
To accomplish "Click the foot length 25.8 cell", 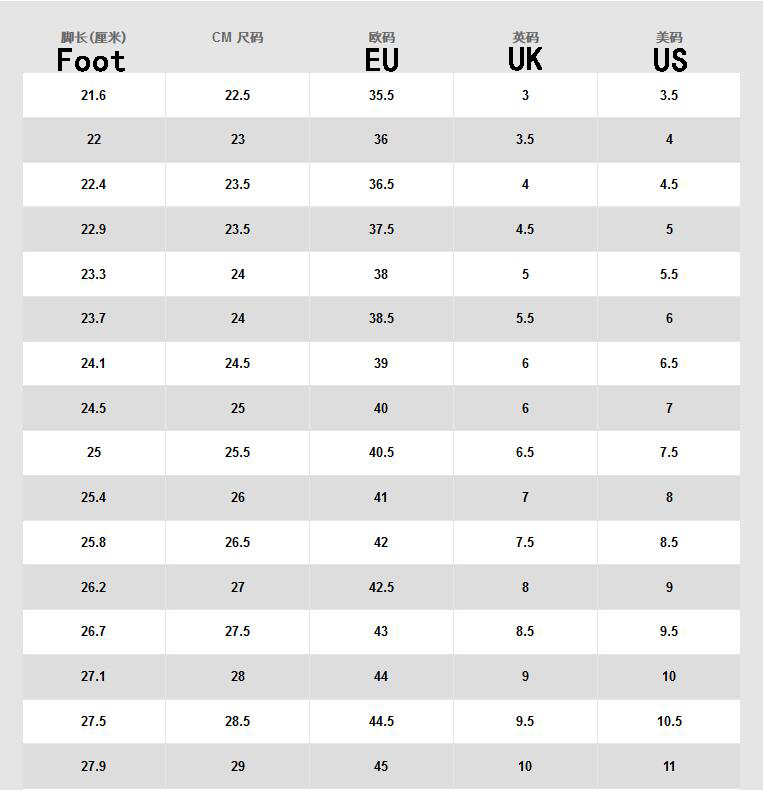I will [93, 542].
